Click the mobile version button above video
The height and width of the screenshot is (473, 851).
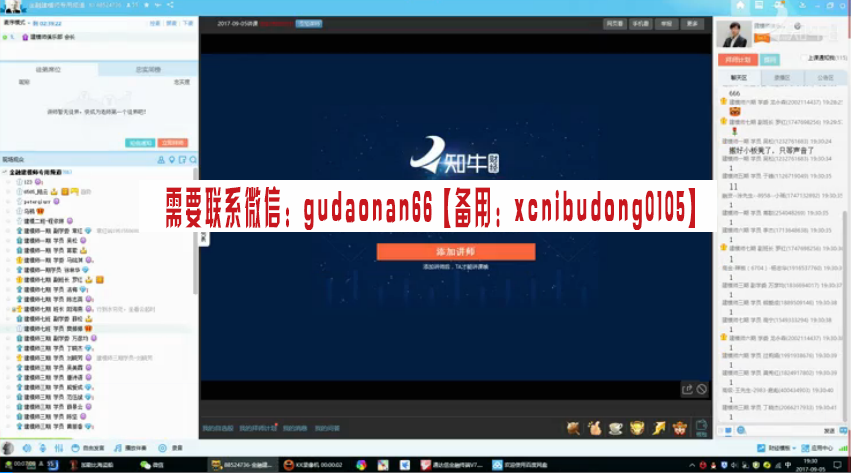(x=640, y=24)
